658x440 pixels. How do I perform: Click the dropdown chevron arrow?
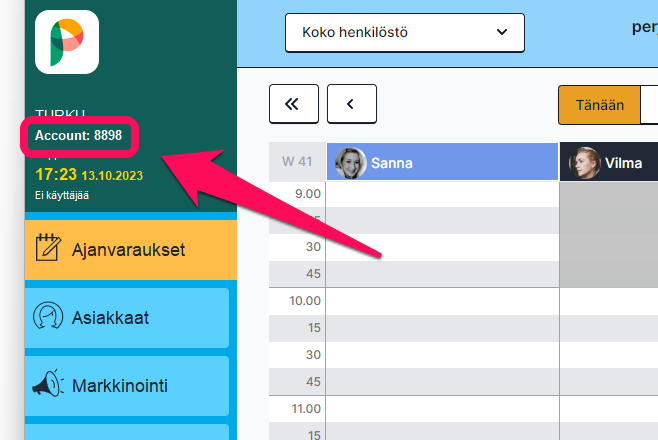(502, 32)
